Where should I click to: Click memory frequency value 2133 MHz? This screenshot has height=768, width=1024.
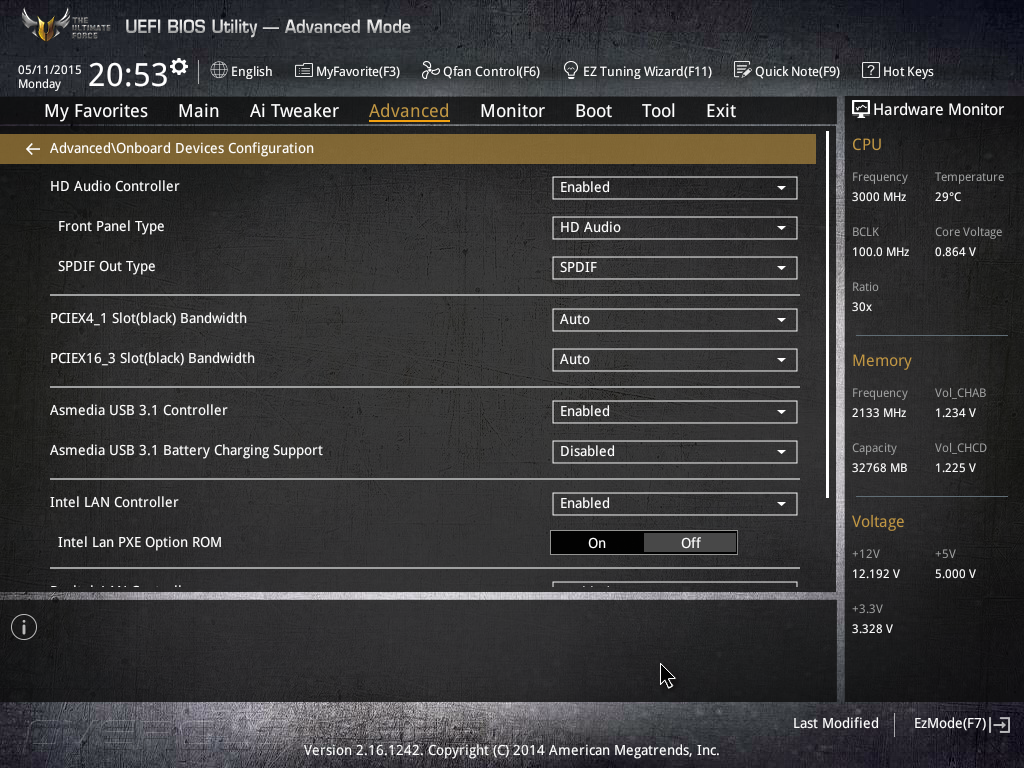879,413
